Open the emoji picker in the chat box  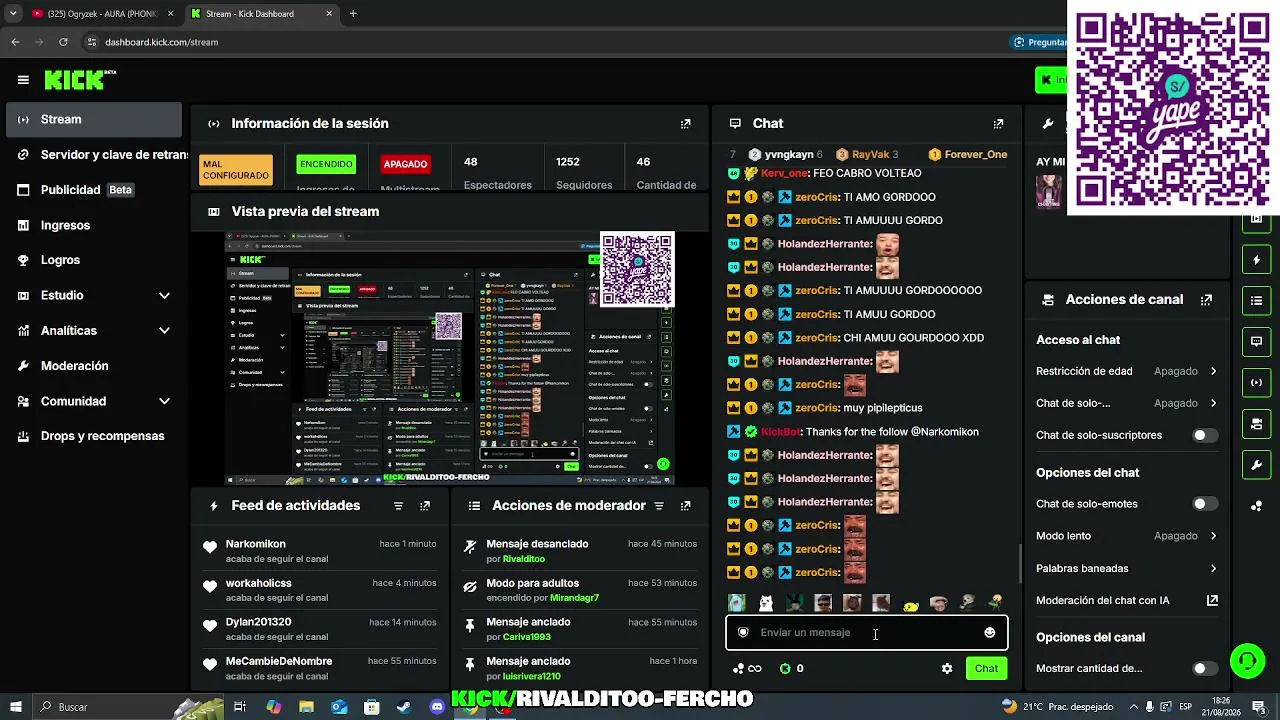tap(990, 632)
